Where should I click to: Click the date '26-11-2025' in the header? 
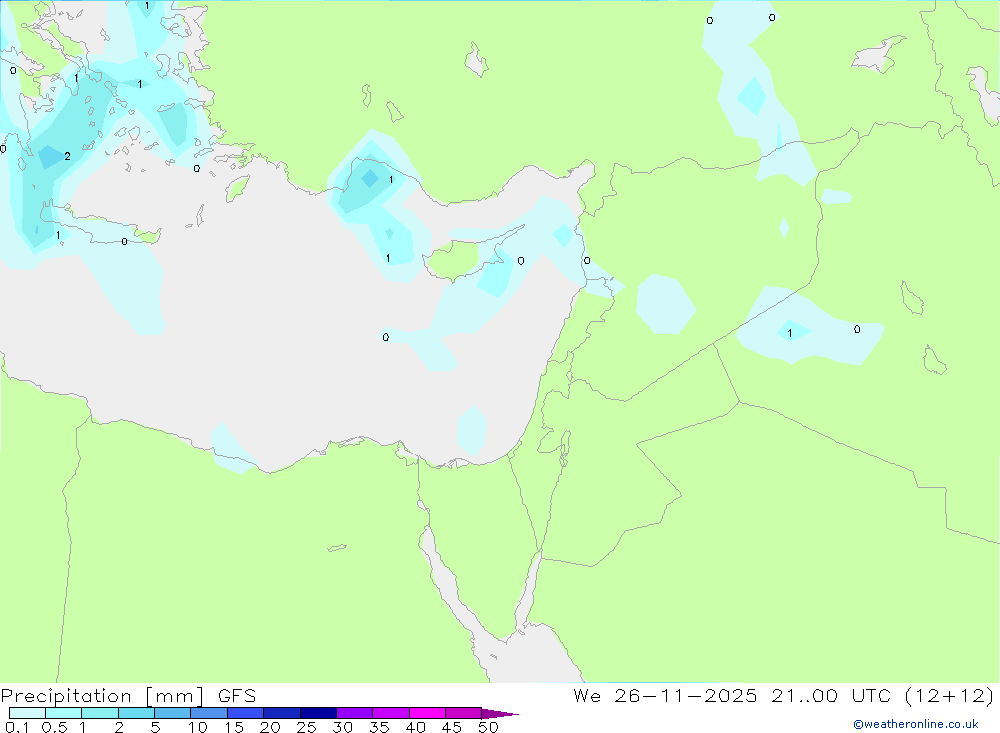[686, 695]
